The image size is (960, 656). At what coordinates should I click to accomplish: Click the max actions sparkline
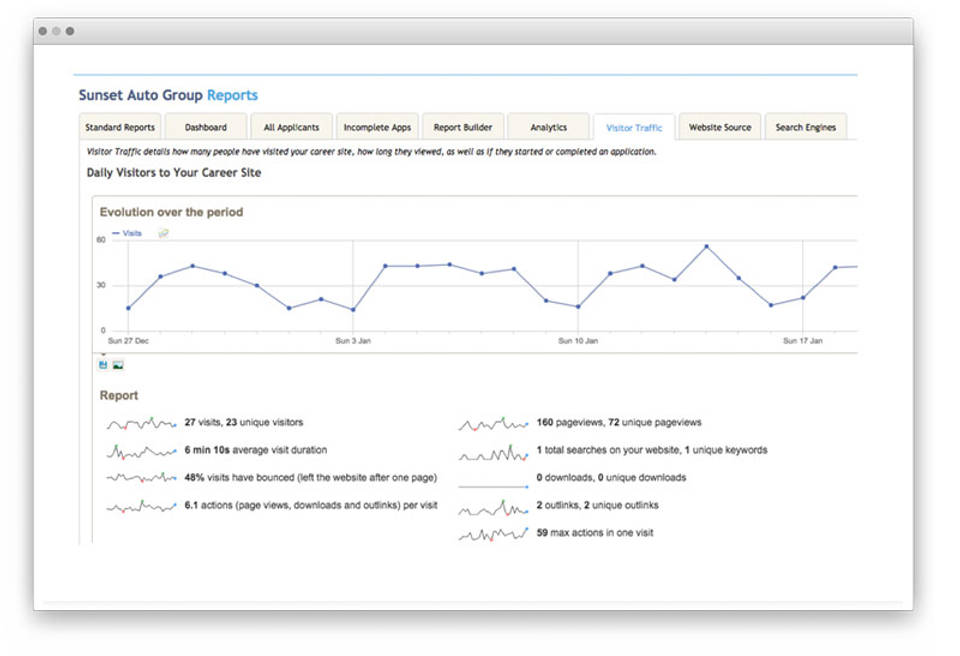[x=493, y=534]
